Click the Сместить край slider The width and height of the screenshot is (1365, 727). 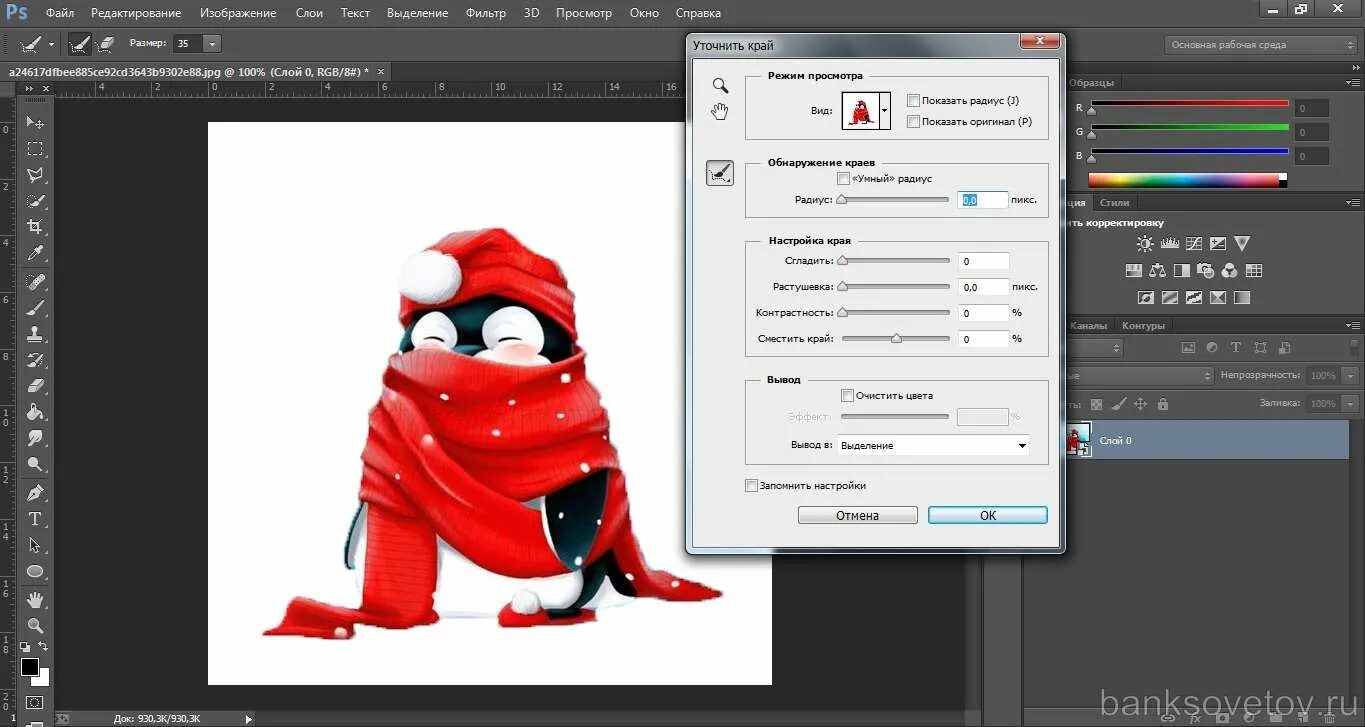(x=895, y=339)
